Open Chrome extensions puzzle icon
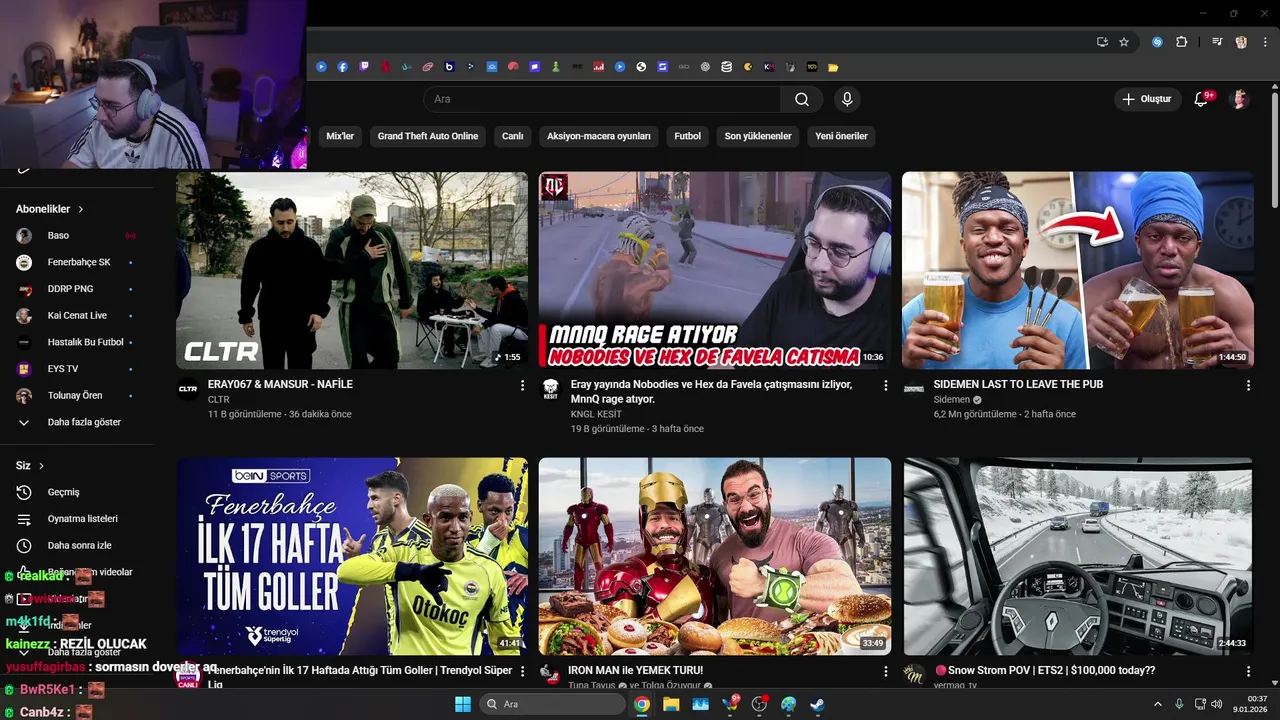 pyautogui.click(x=1181, y=42)
